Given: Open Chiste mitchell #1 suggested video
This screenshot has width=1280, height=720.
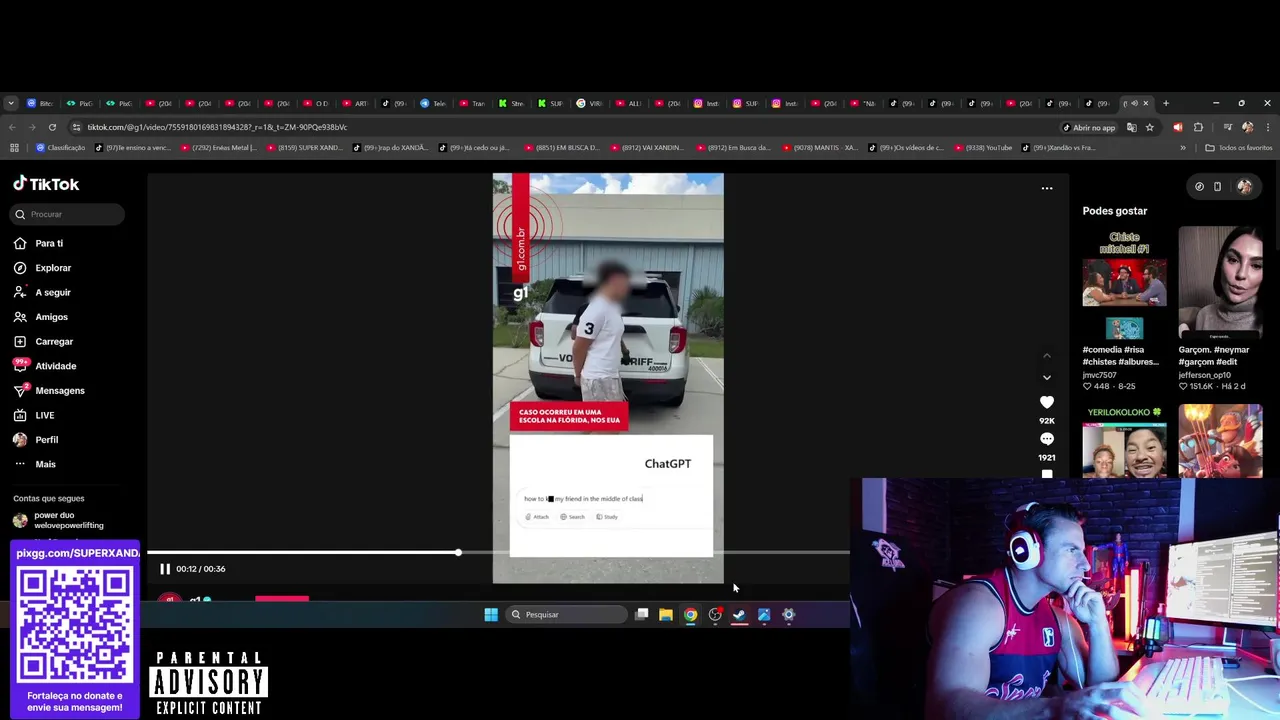Looking at the screenshot, I should pyautogui.click(x=1124, y=283).
